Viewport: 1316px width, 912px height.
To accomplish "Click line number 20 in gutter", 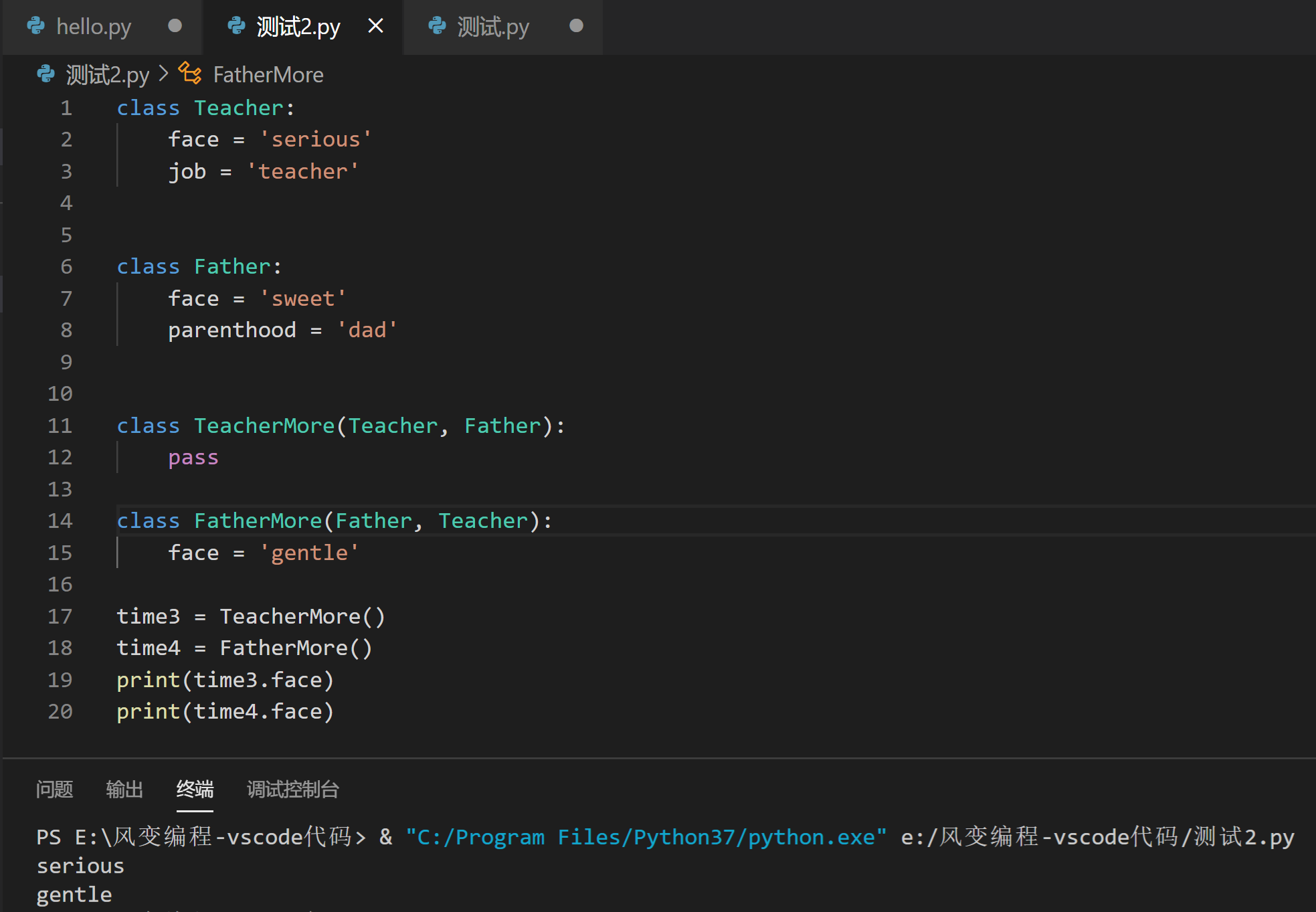I will click(x=60, y=711).
